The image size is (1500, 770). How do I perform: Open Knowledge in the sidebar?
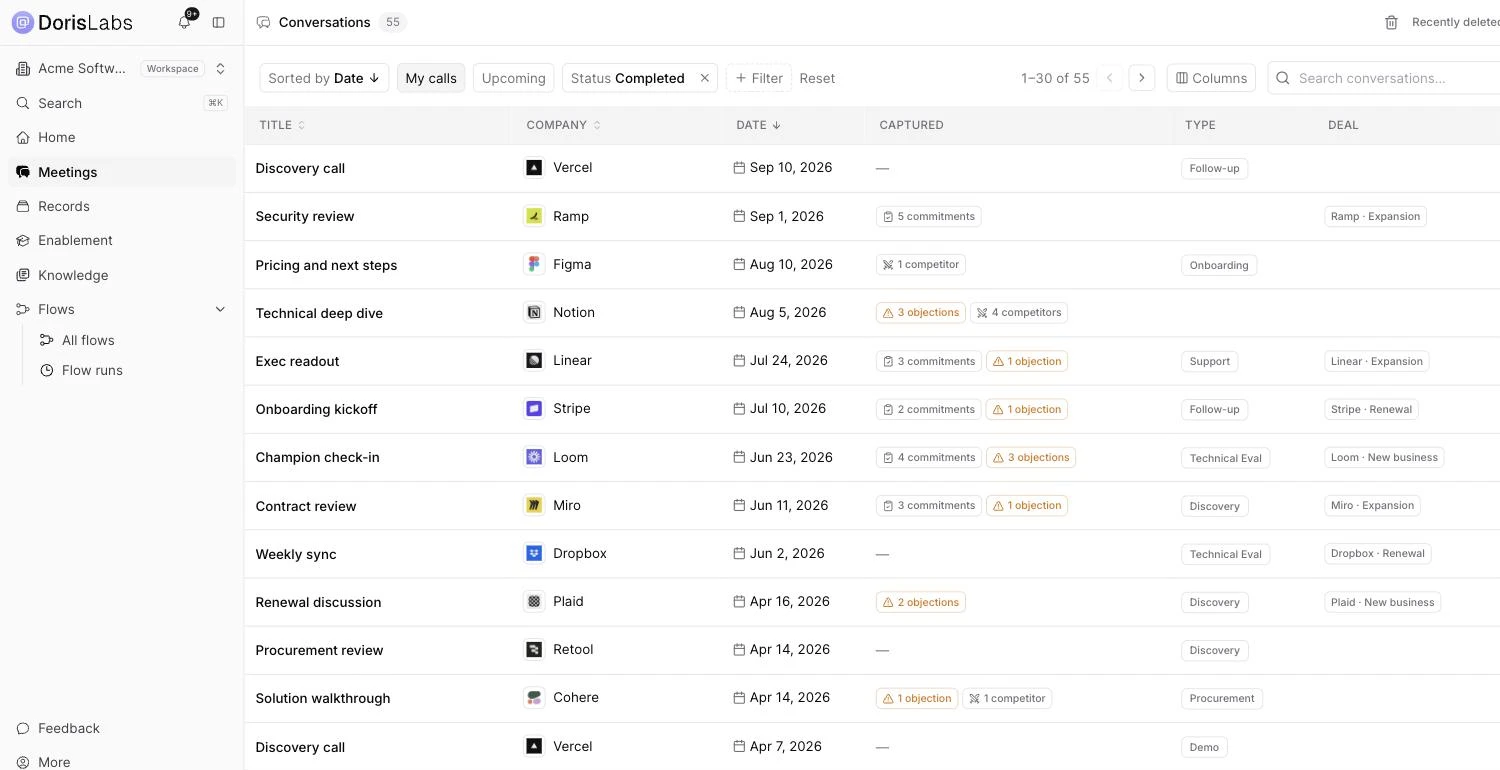pyautogui.click(x=122, y=275)
